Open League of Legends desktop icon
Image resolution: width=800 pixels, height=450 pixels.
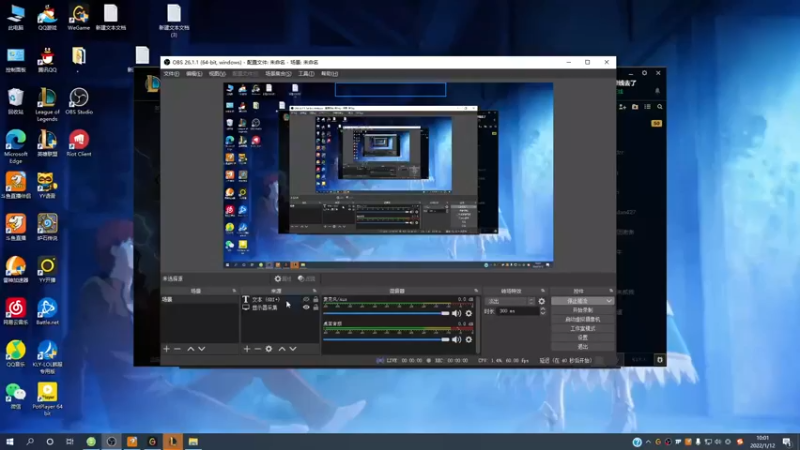pyautogui.click(x=47, y=99)
